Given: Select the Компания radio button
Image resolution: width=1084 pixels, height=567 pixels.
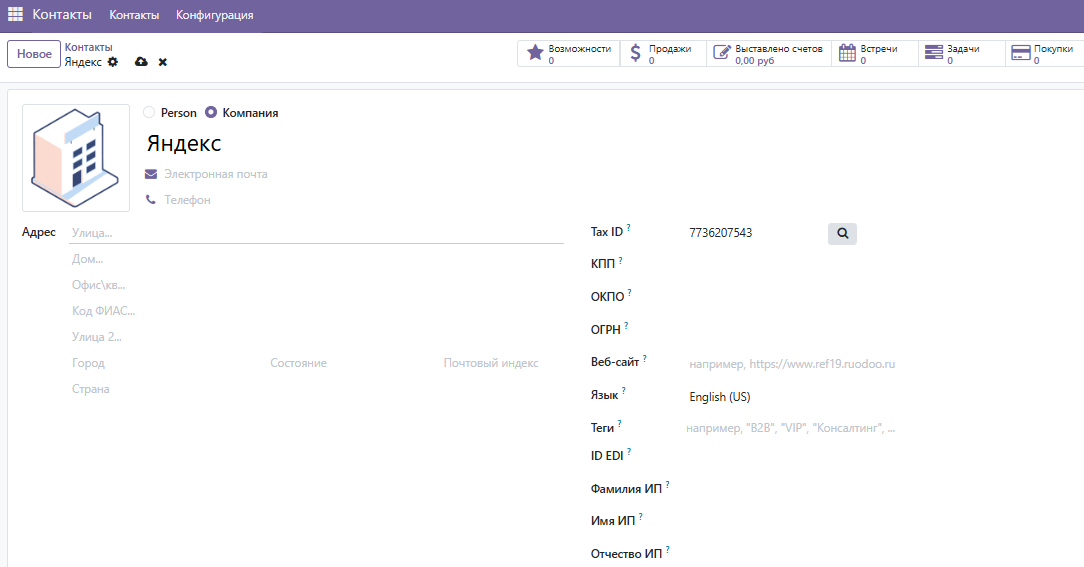Looking at the screenshot, I should pyautogui.click(x=211, y=112).
